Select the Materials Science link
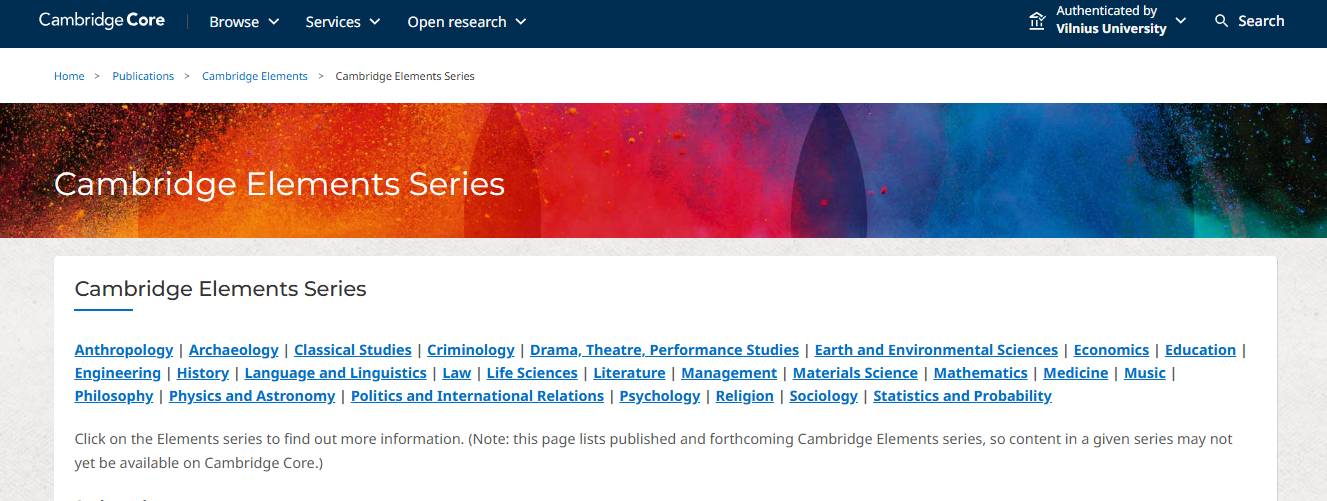The width and height of the screenshot is (1327, 501). tap(855, 373)
